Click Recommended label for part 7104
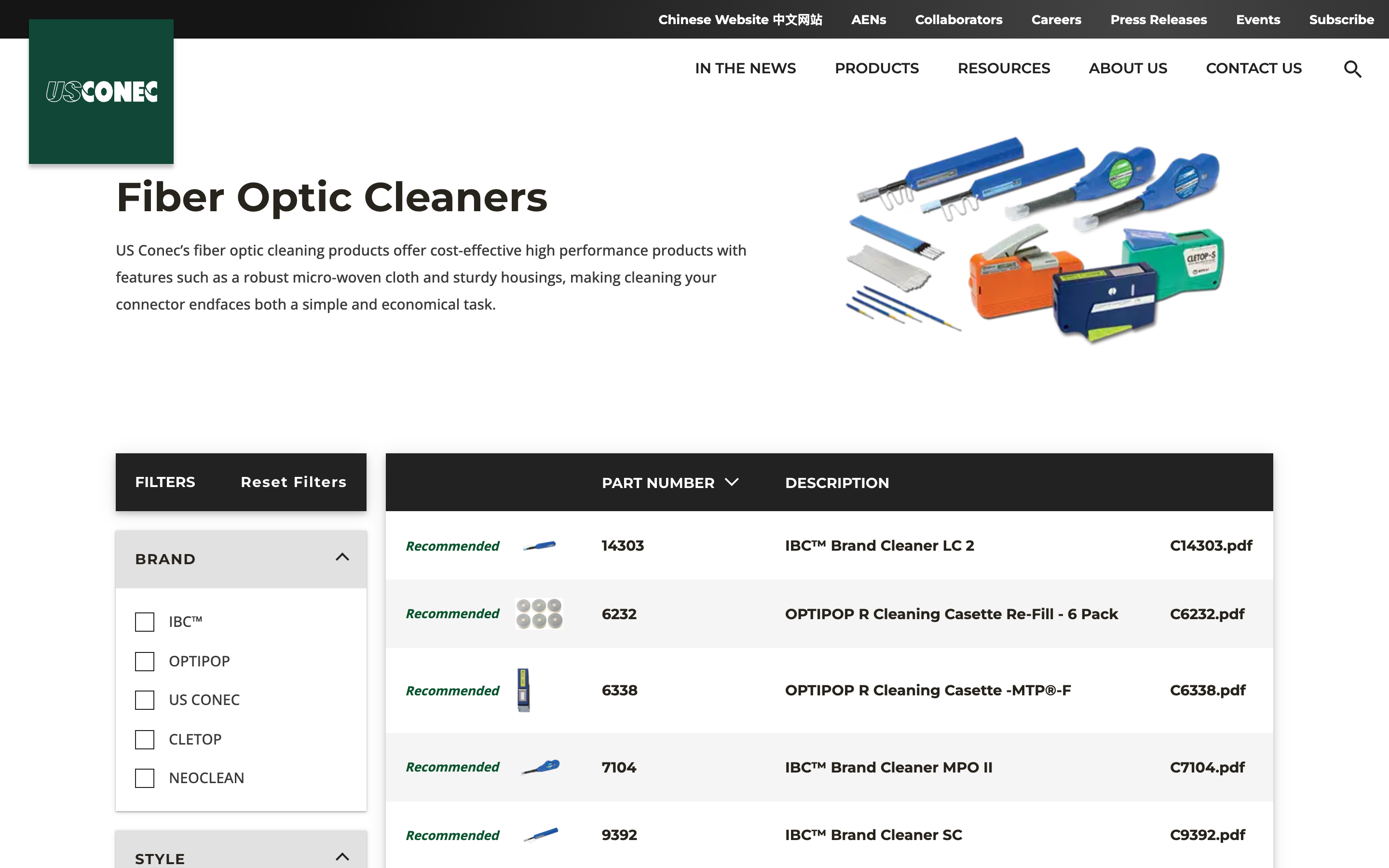Image resolution: width=1389 pixels, height=868 pixels. click(x=452, y=767)
